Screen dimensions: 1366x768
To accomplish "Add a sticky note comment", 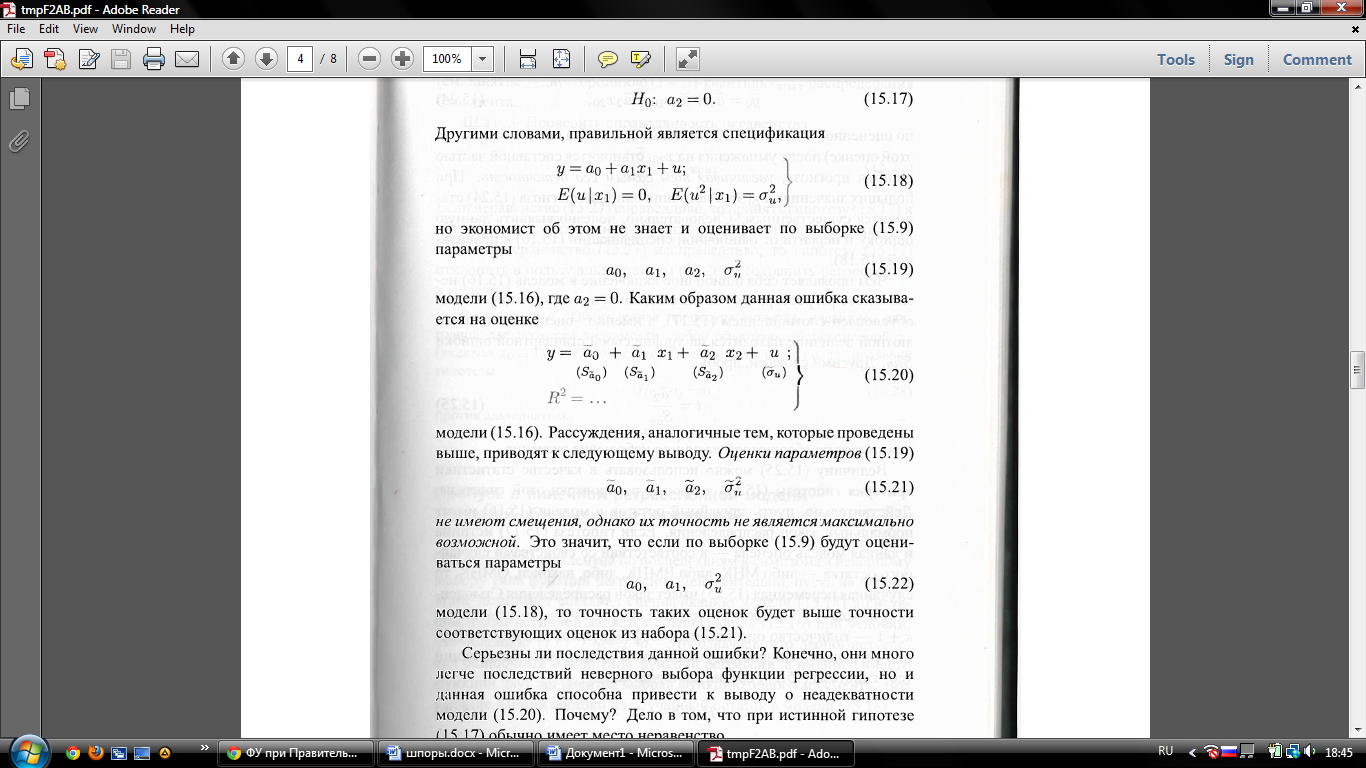I will coord(607,59).
